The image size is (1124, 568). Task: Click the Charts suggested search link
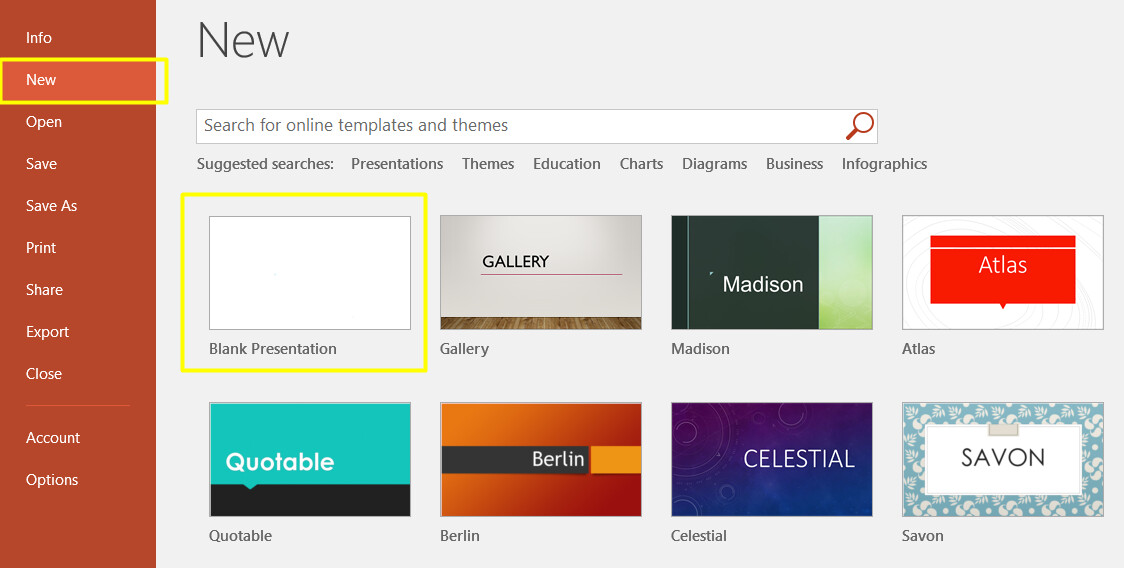point(641,164)
